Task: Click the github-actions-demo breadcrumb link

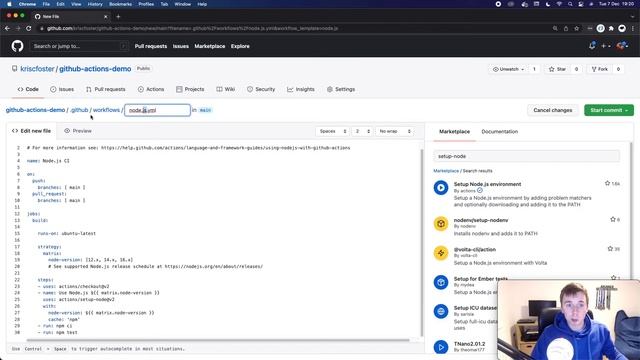Action: pos(36,110)
